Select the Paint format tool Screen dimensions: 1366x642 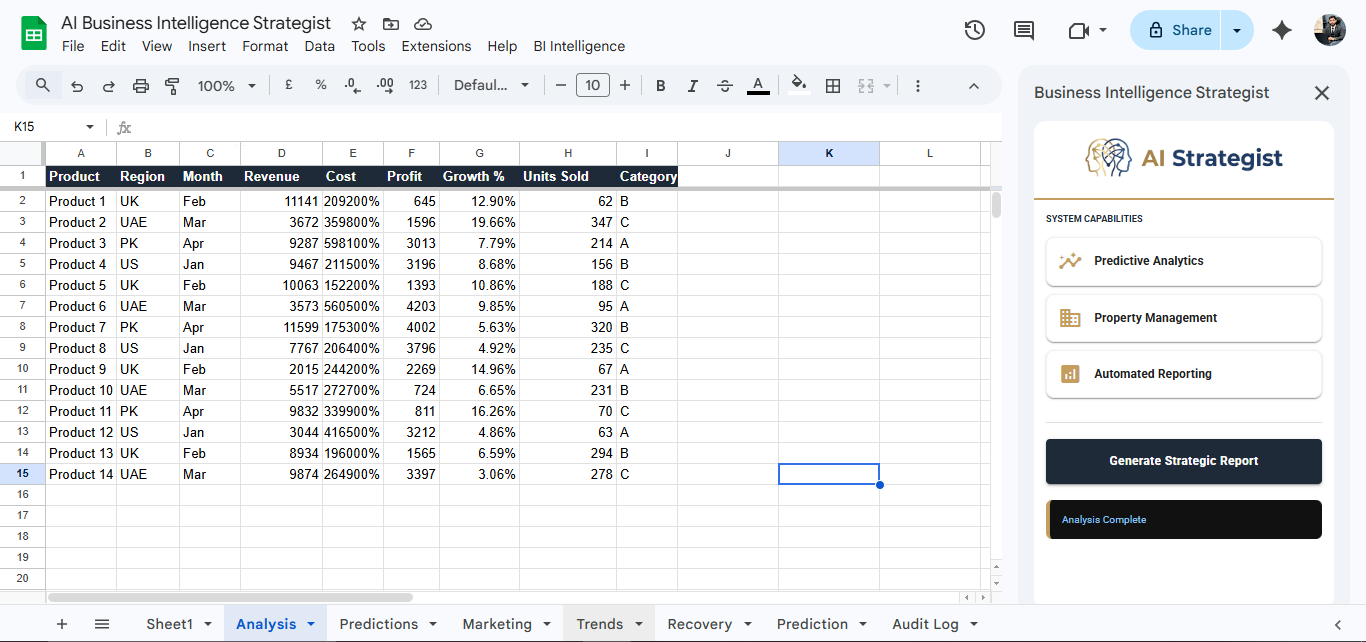coord(172,85)
